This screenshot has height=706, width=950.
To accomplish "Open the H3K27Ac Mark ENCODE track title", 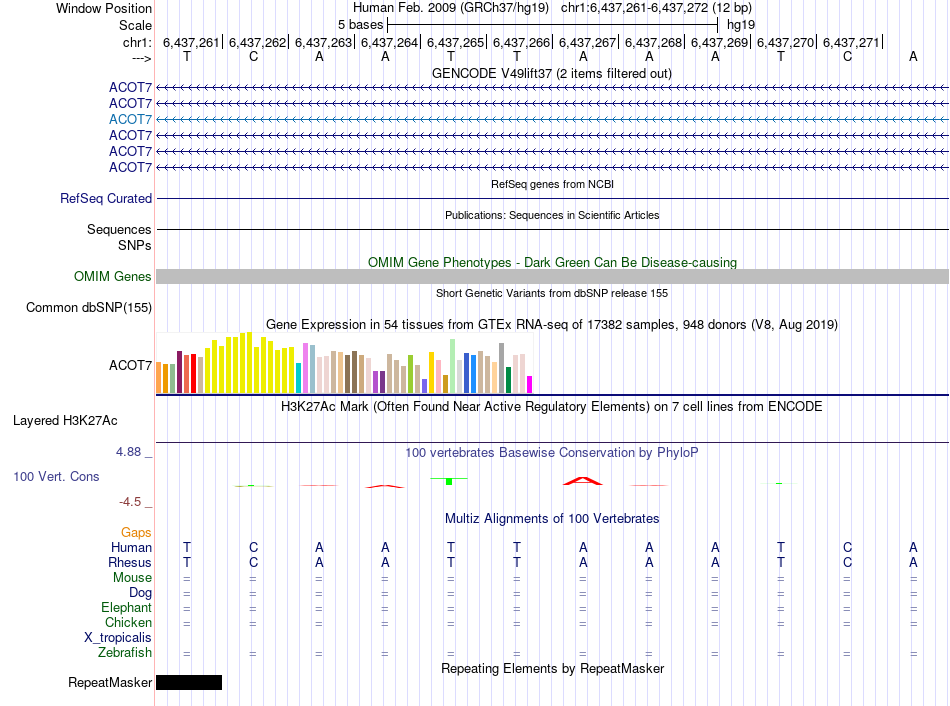I will 552,406.
